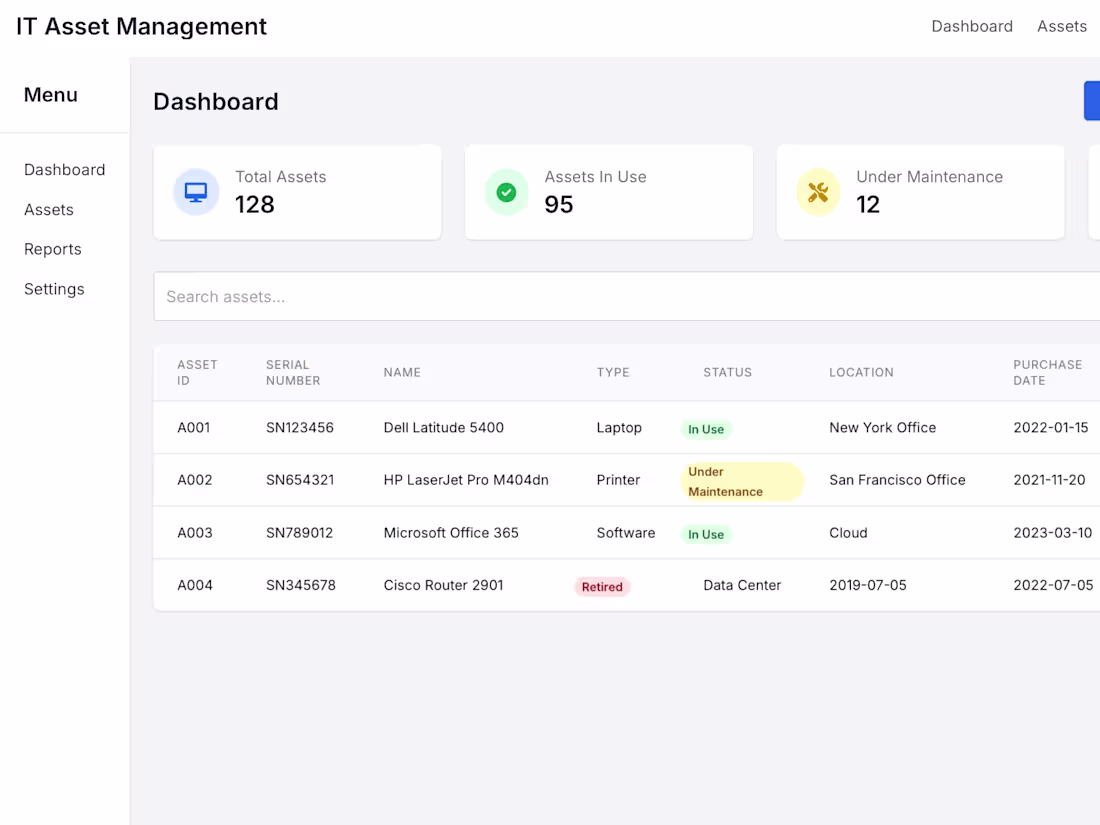Click the Under Maintenance tools icon
This screenshot has width=1100, height=825.
coord(818,192)
